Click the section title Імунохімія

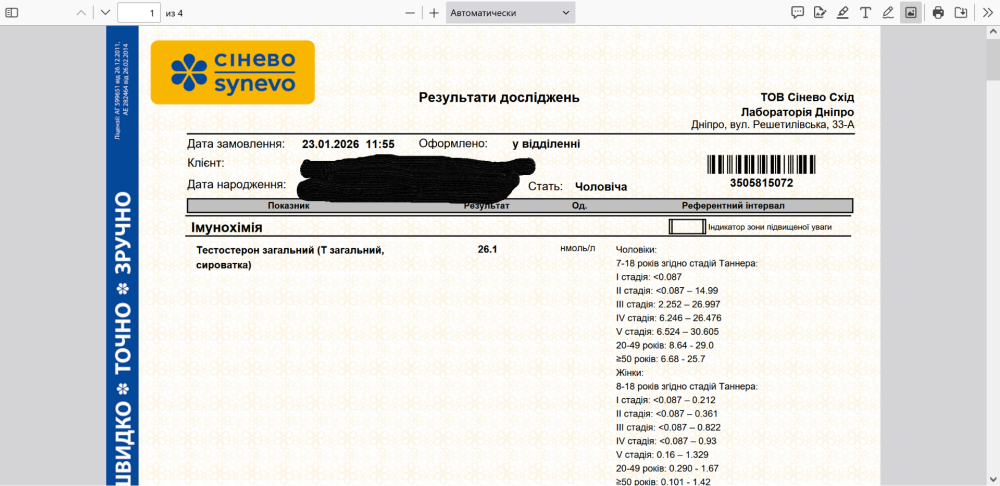pos(226,228)
